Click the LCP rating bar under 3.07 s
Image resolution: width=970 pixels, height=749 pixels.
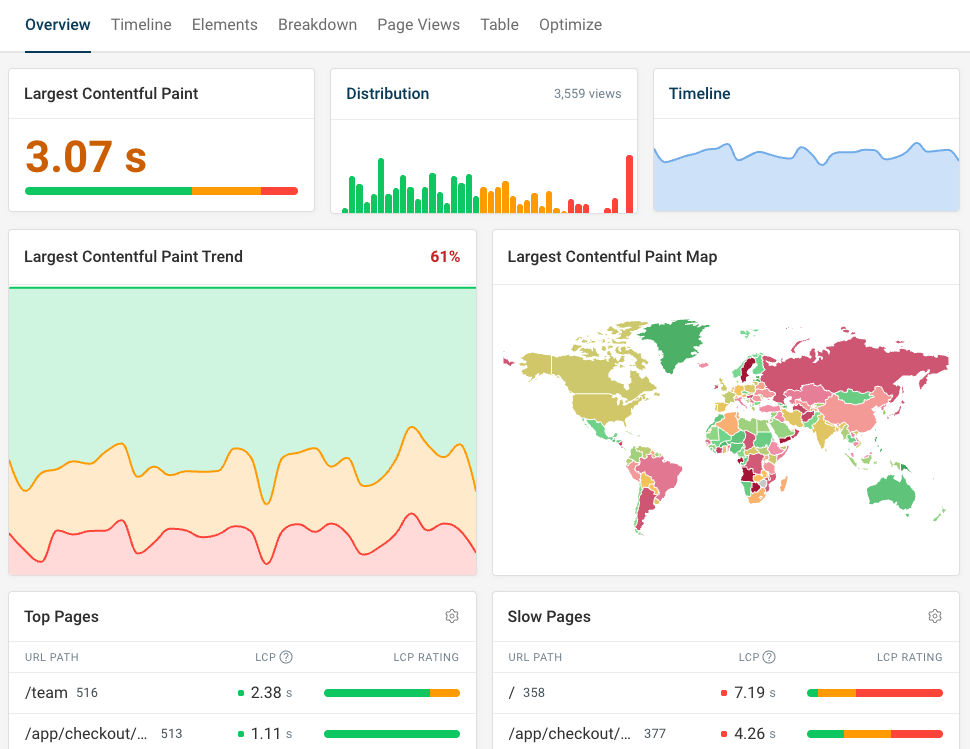(x=161, y=191)
